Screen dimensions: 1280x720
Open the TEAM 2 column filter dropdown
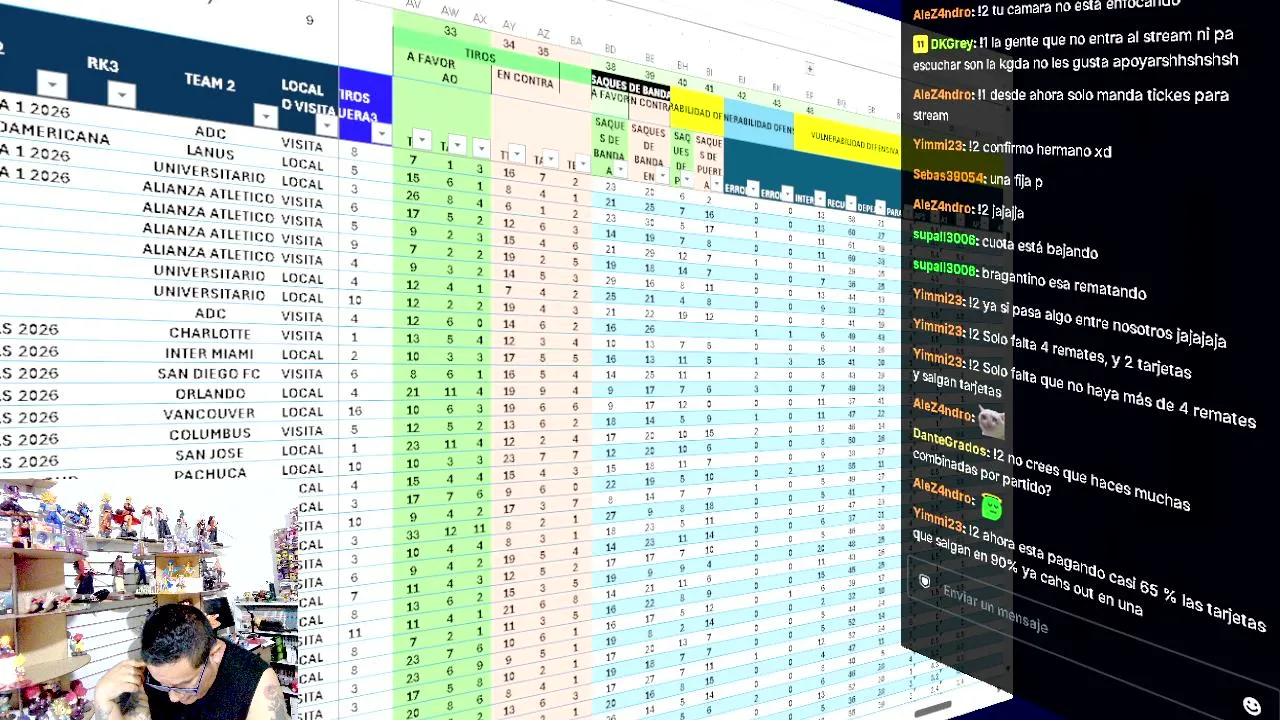[x=266, y=116]
